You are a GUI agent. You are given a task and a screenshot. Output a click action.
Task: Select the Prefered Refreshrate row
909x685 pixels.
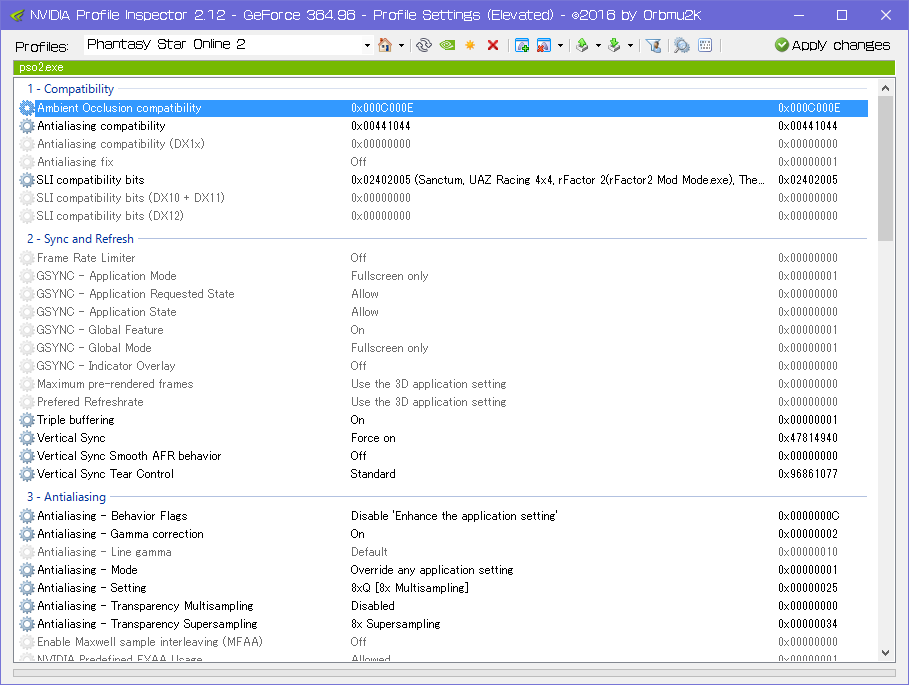(443, 402)
